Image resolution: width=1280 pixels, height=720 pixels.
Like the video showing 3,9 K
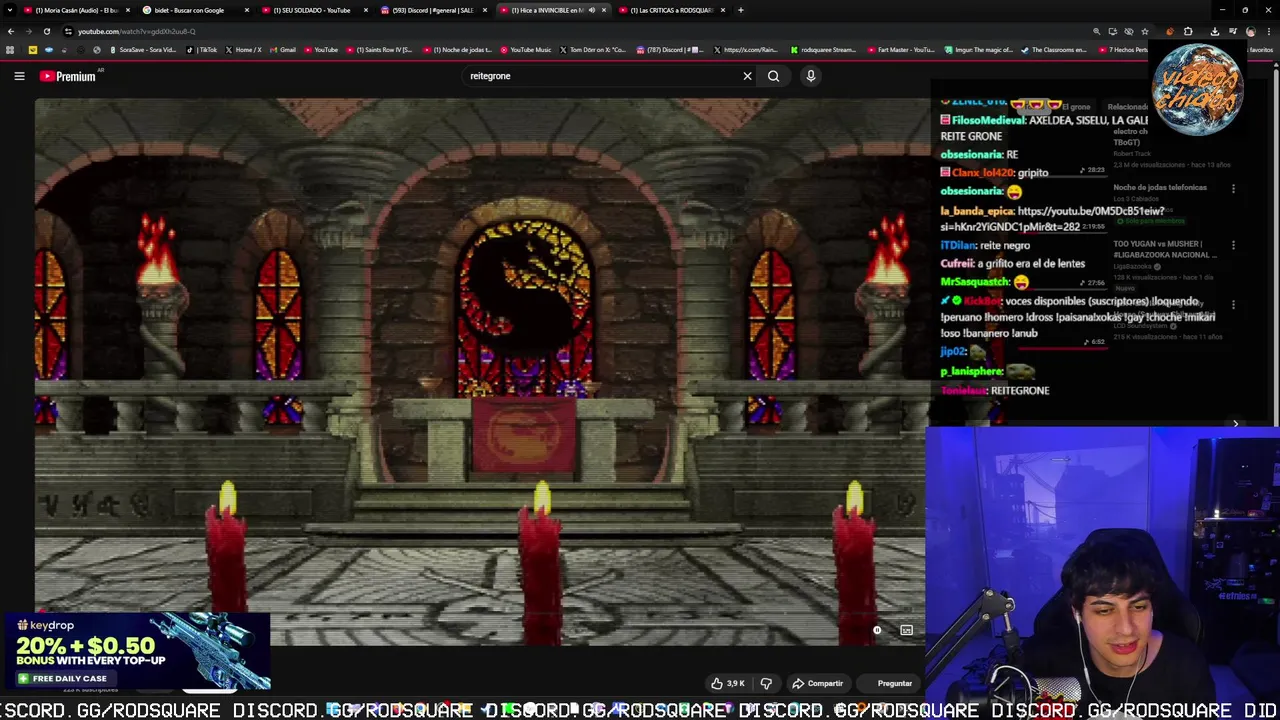728,684
